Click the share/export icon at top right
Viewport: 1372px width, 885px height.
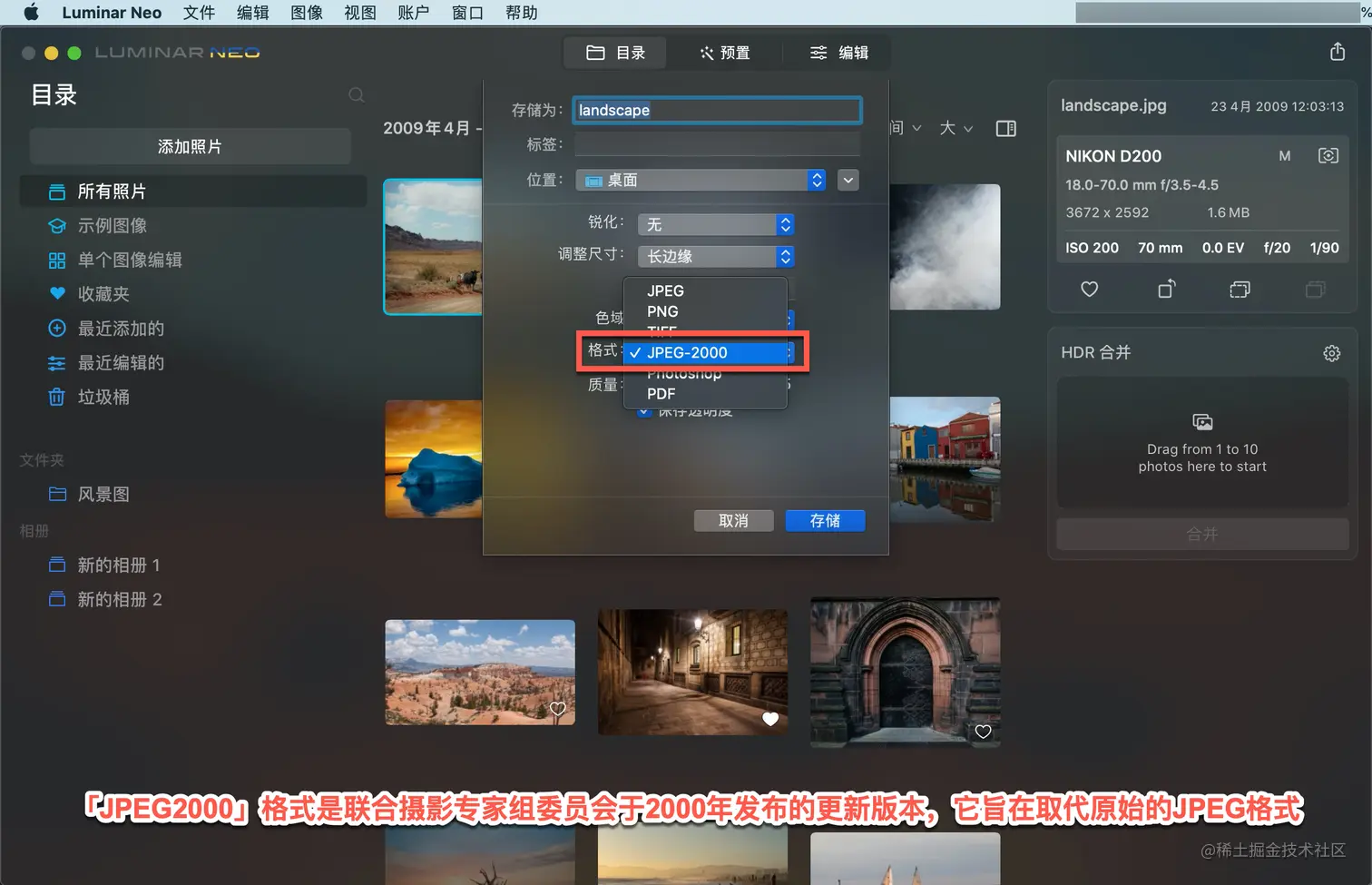1338,52
